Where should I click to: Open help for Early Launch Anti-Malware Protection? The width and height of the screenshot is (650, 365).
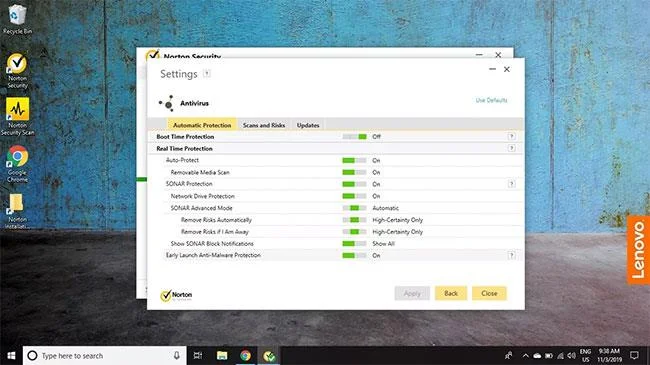pyautogui.click(x=511, y=256)
